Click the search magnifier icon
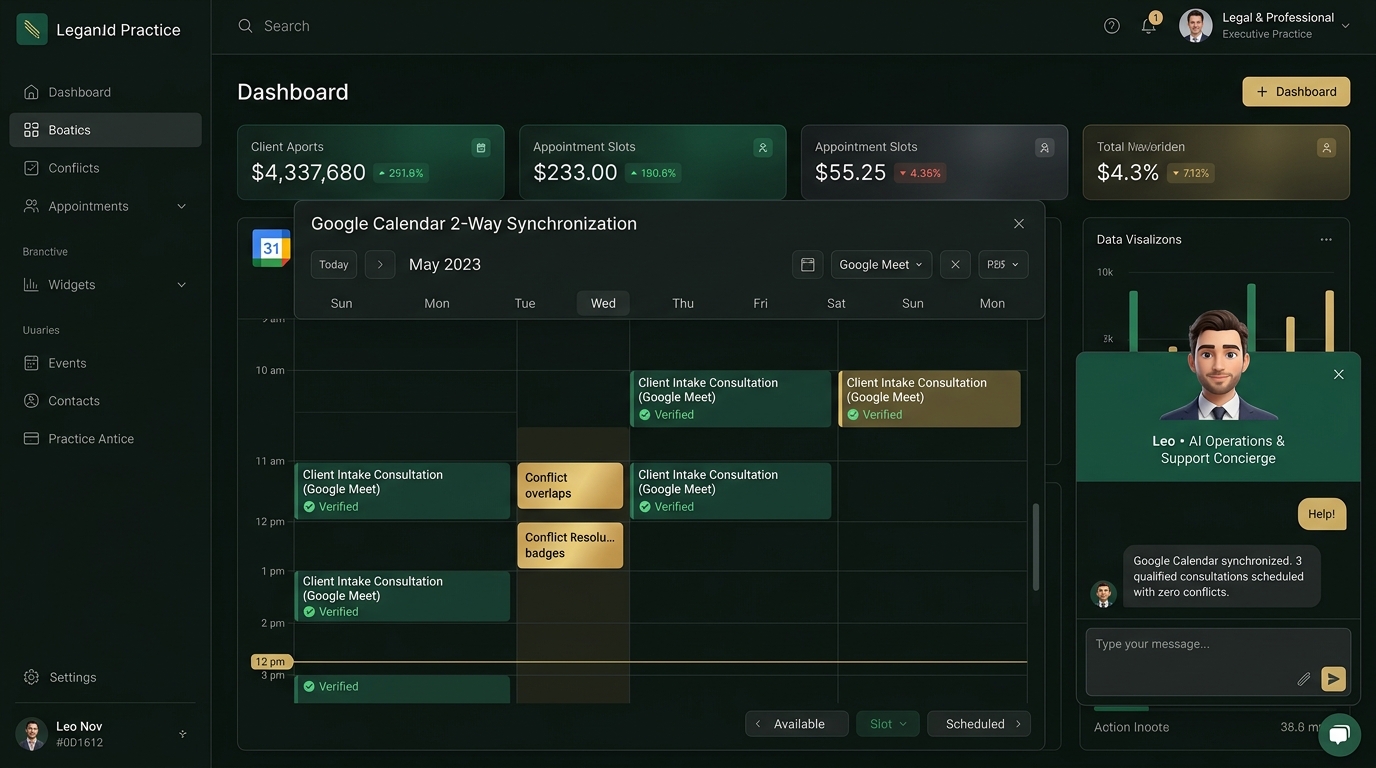 (x=245, y=26)
